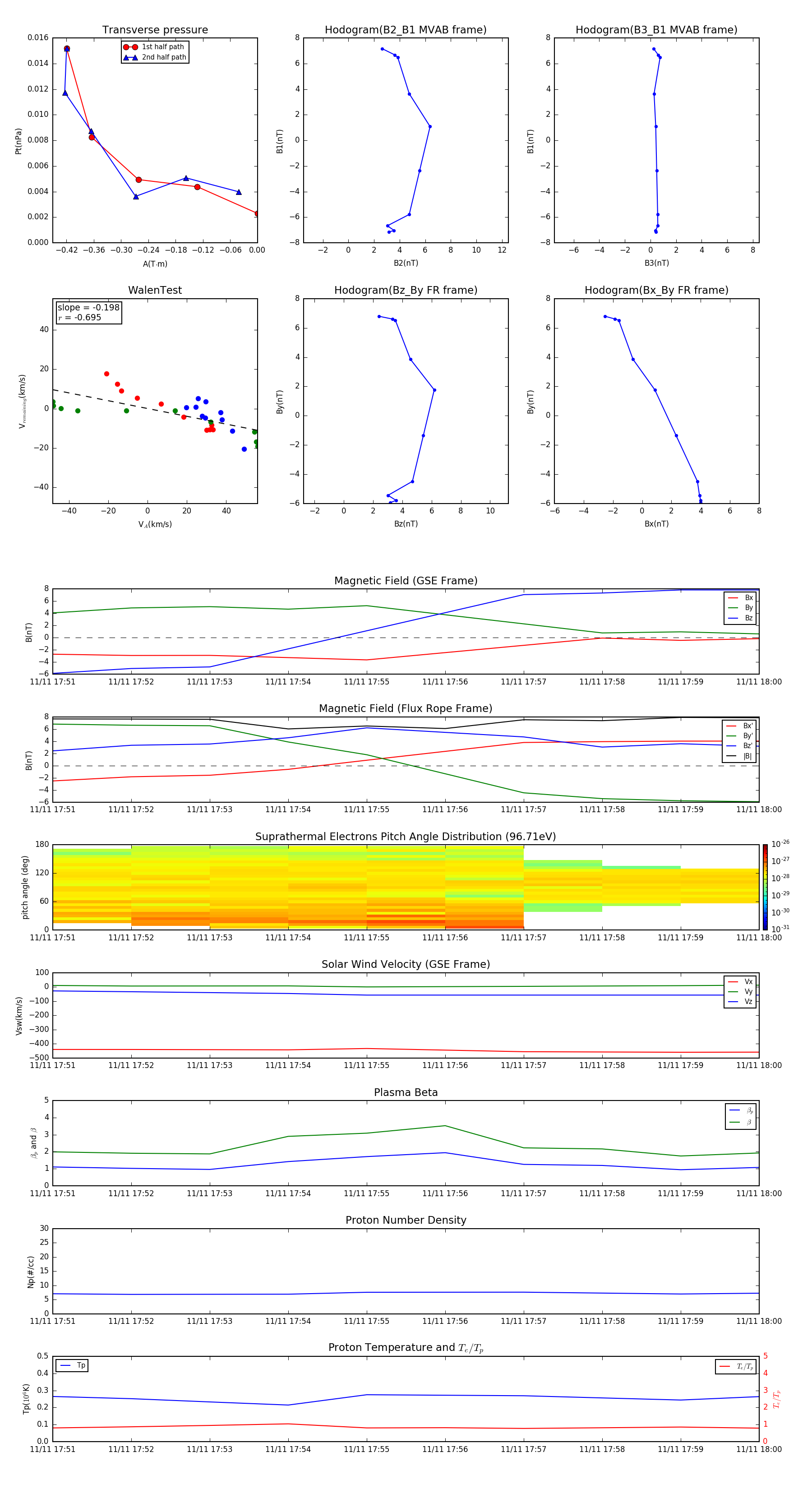Click the 'Bz' legend entry in GSE panel
812x1489 pixels.
(740, 619)
